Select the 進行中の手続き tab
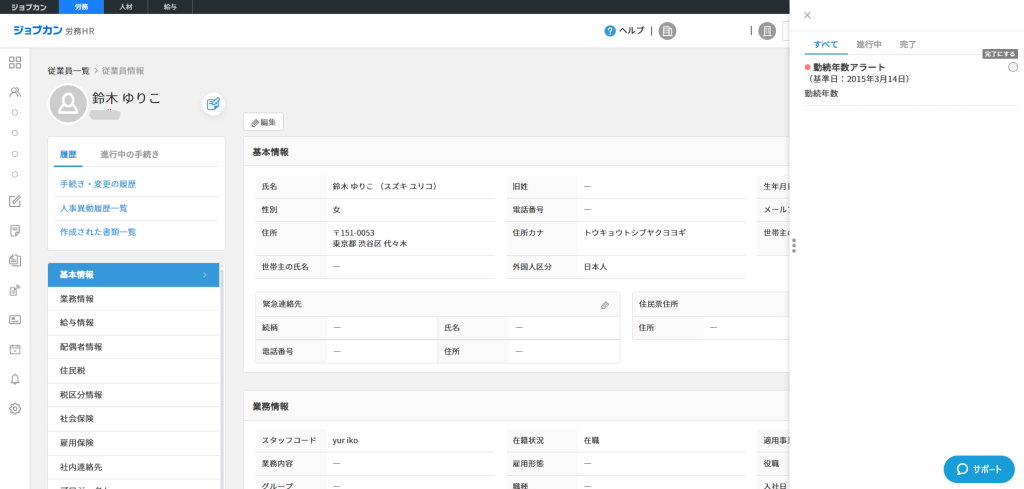 [x=129, y=154]
